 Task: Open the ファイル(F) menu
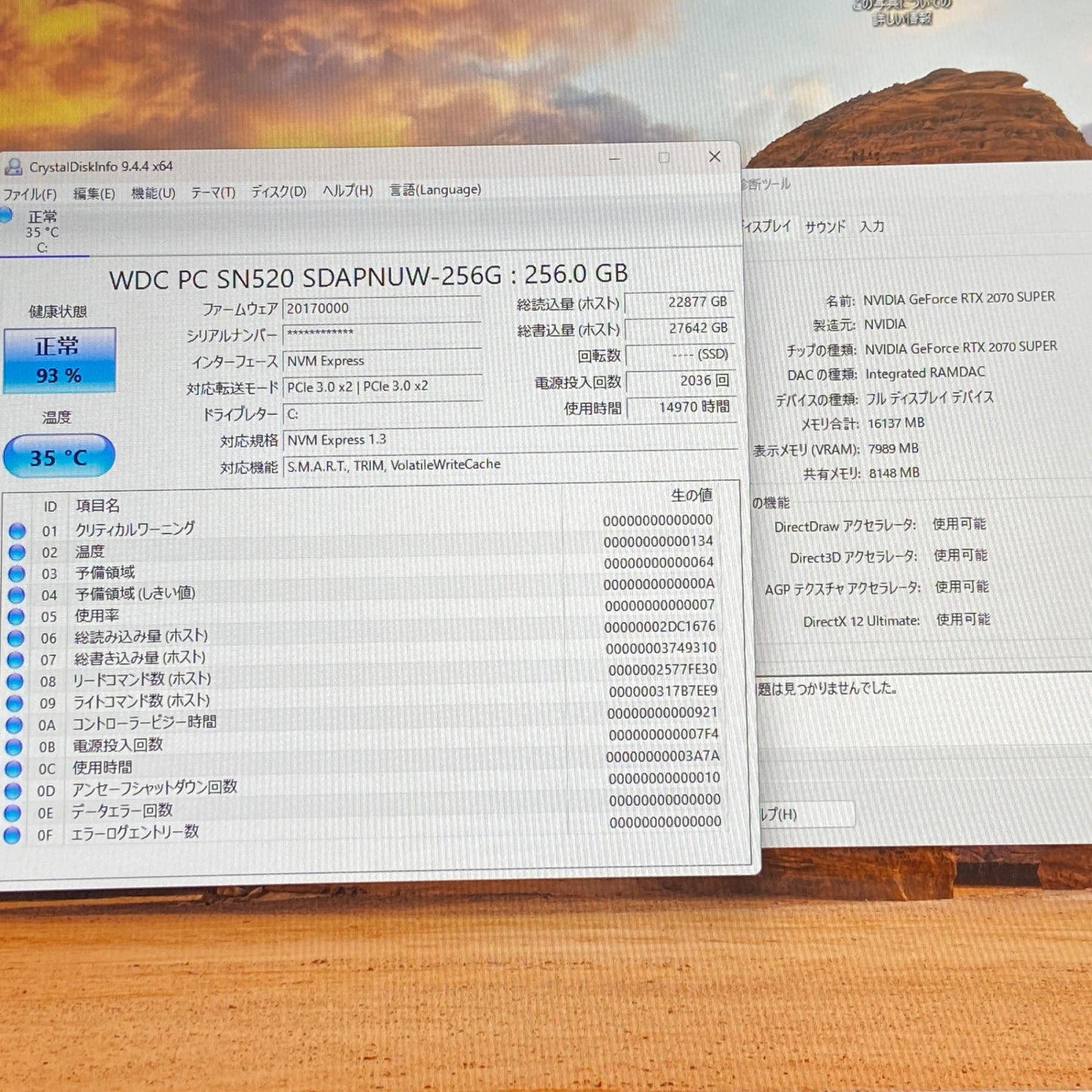click(32, 193)
